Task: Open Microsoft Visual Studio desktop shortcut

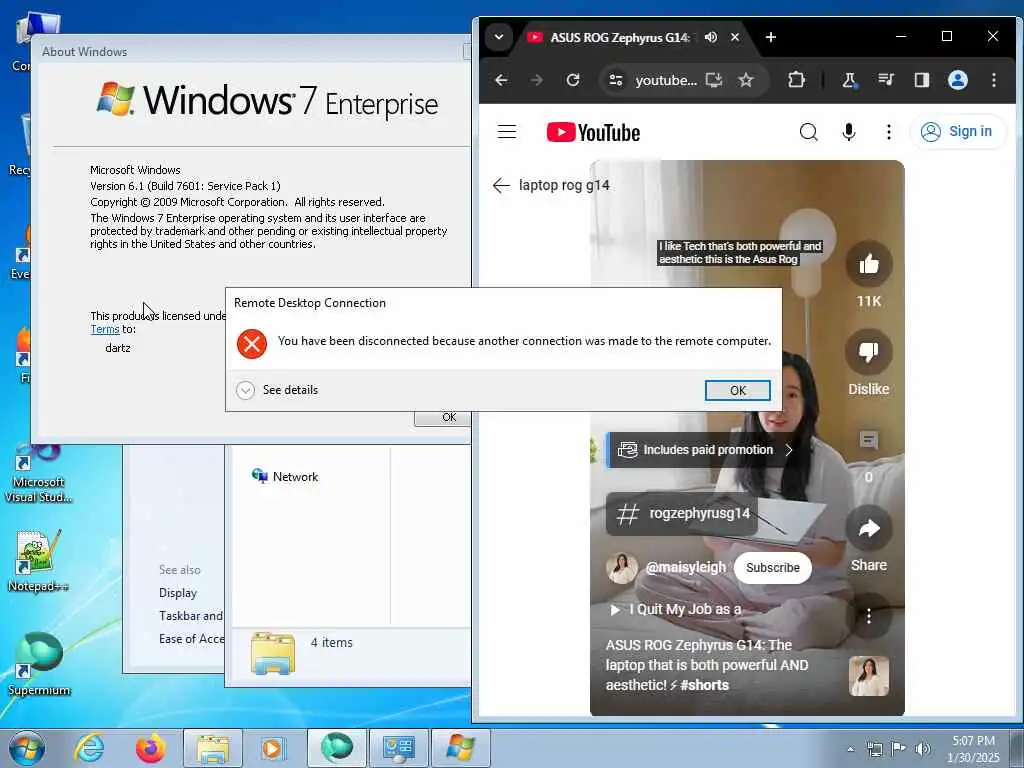Action: point(38,473)
